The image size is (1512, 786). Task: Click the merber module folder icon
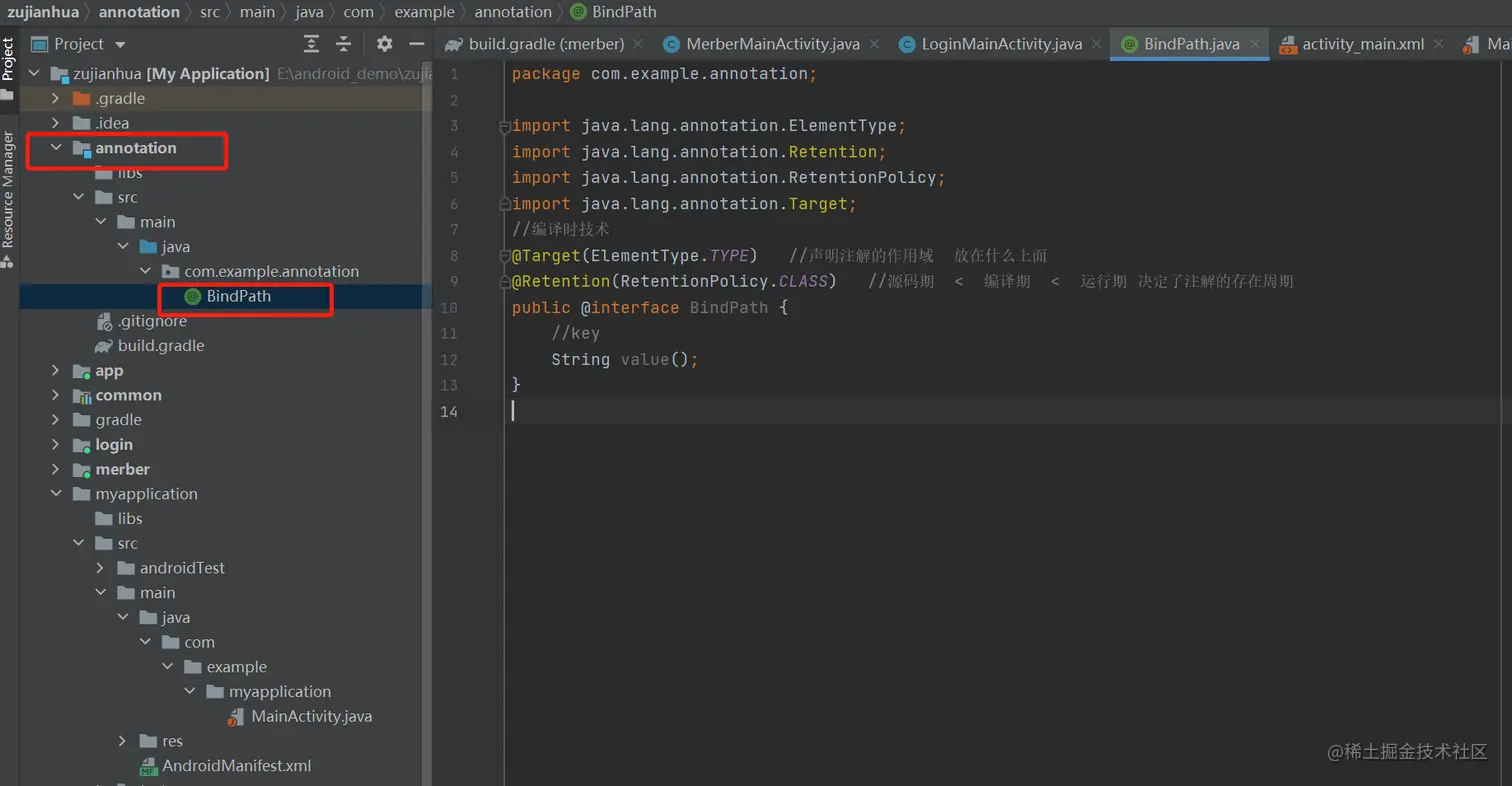click(82, 469)
